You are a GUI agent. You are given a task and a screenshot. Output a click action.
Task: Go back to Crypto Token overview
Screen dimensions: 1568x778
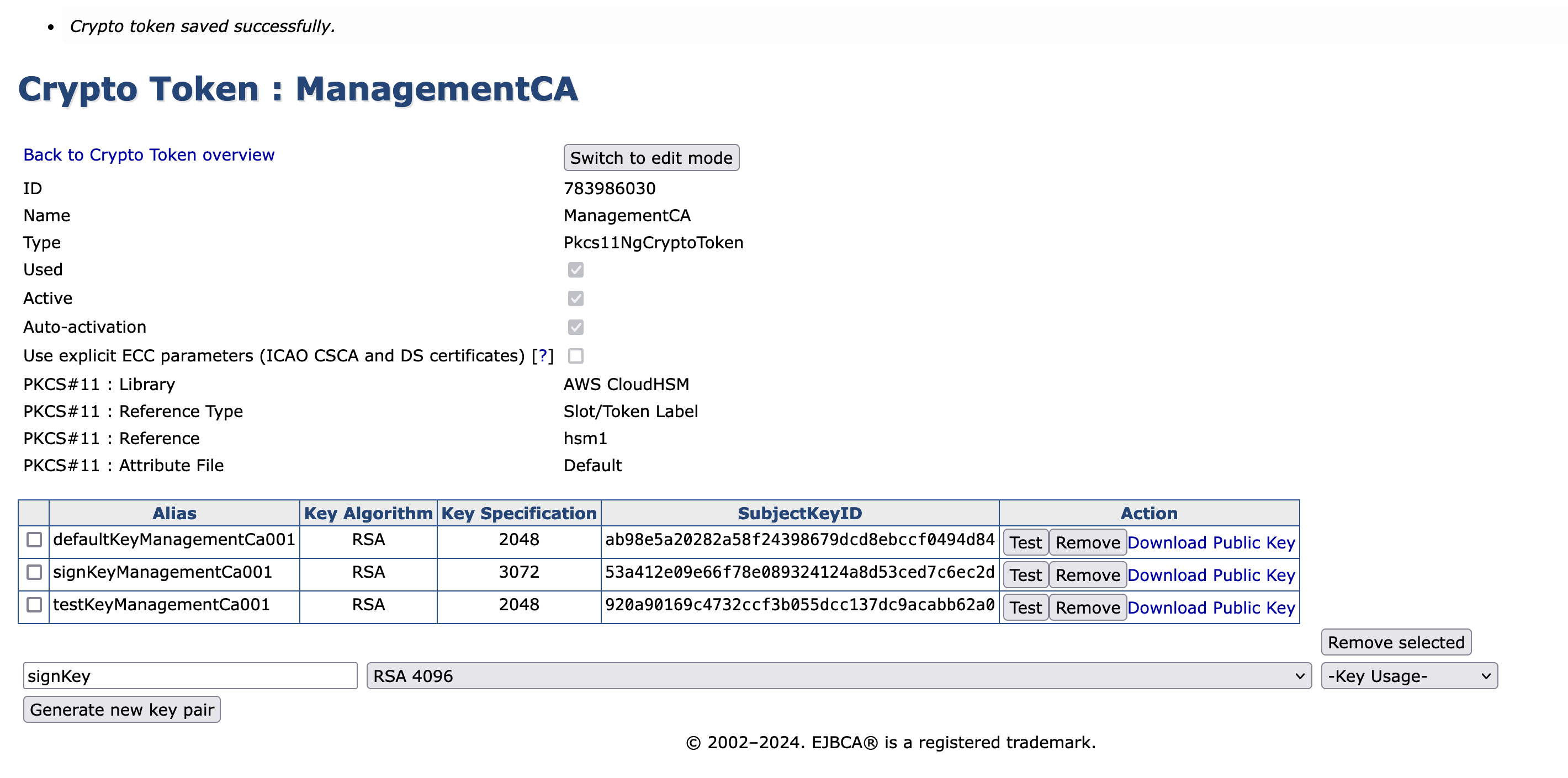(149, 155)
